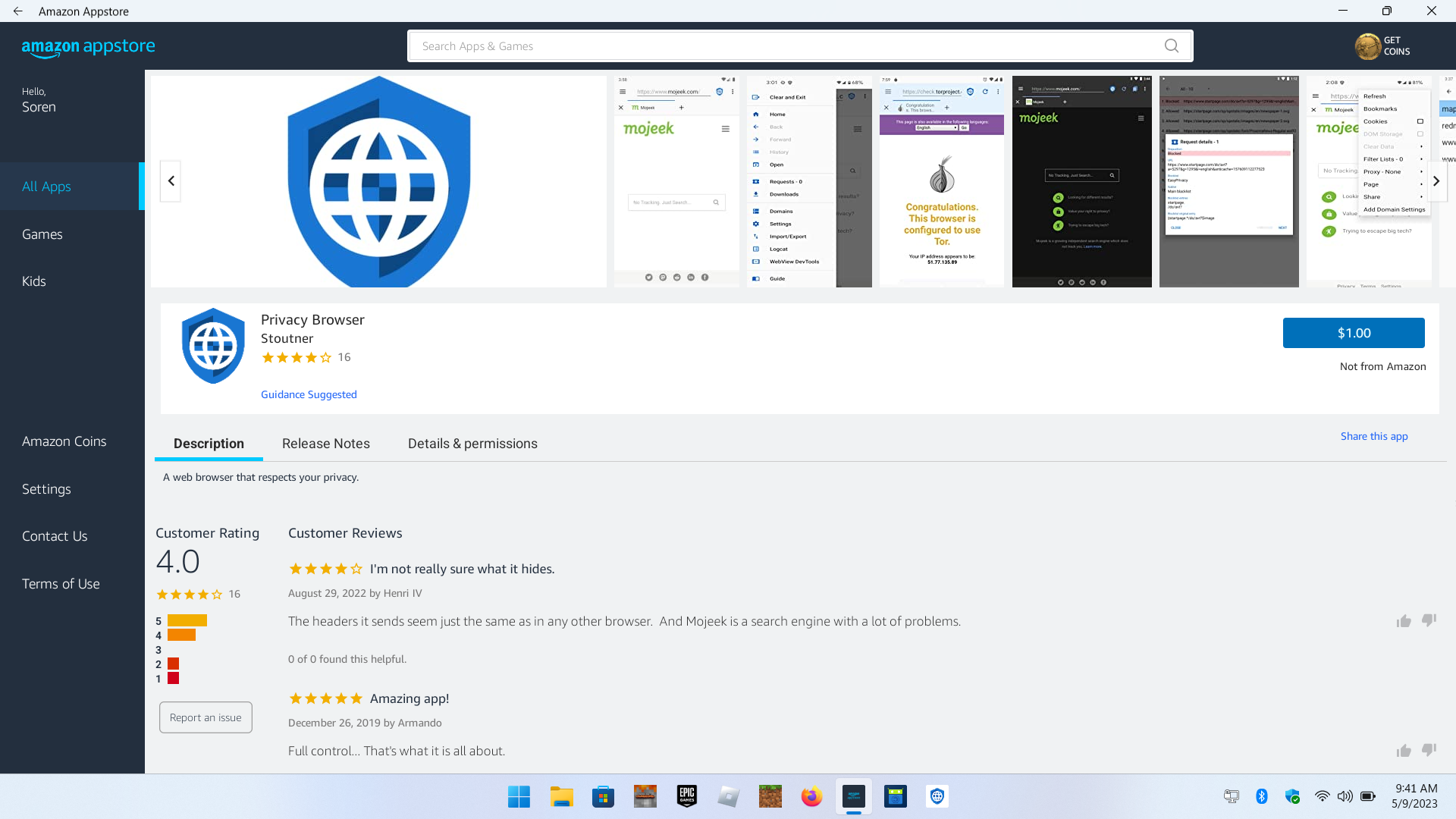Click Wi-Fi network tray icon
Viewport: 1456px width, 819px height.
(1322, 796)
